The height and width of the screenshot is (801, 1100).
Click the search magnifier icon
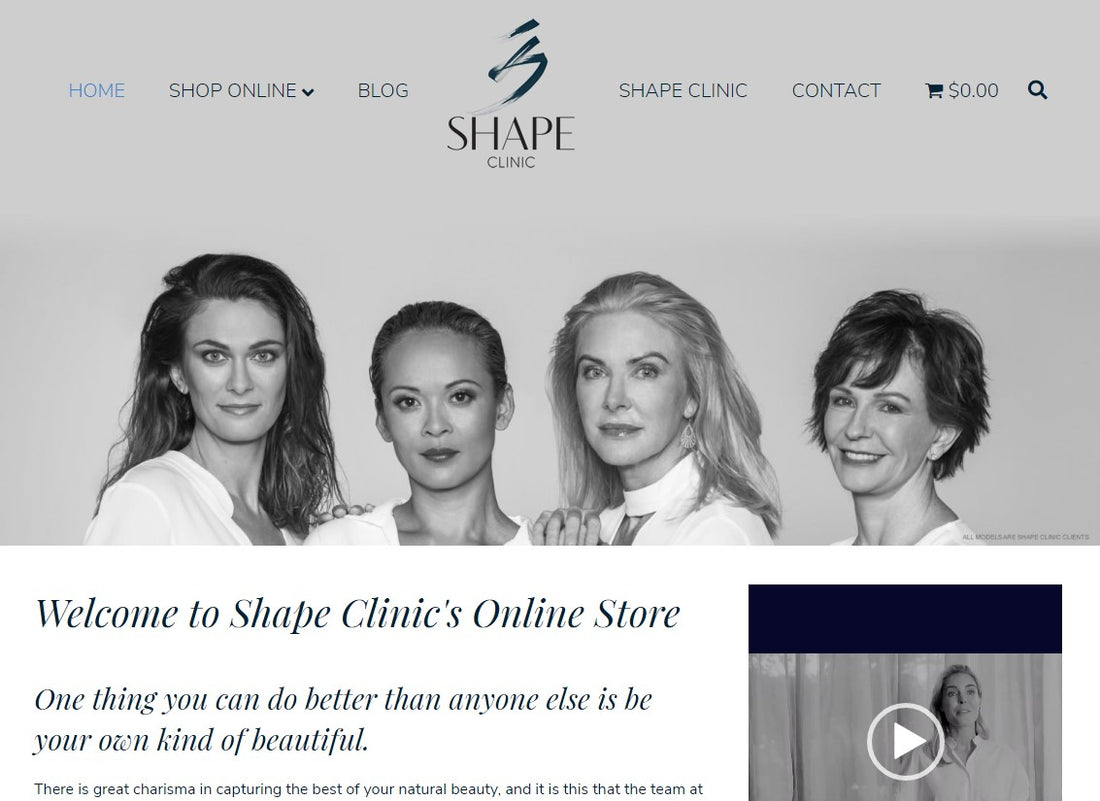[1038, 90]
